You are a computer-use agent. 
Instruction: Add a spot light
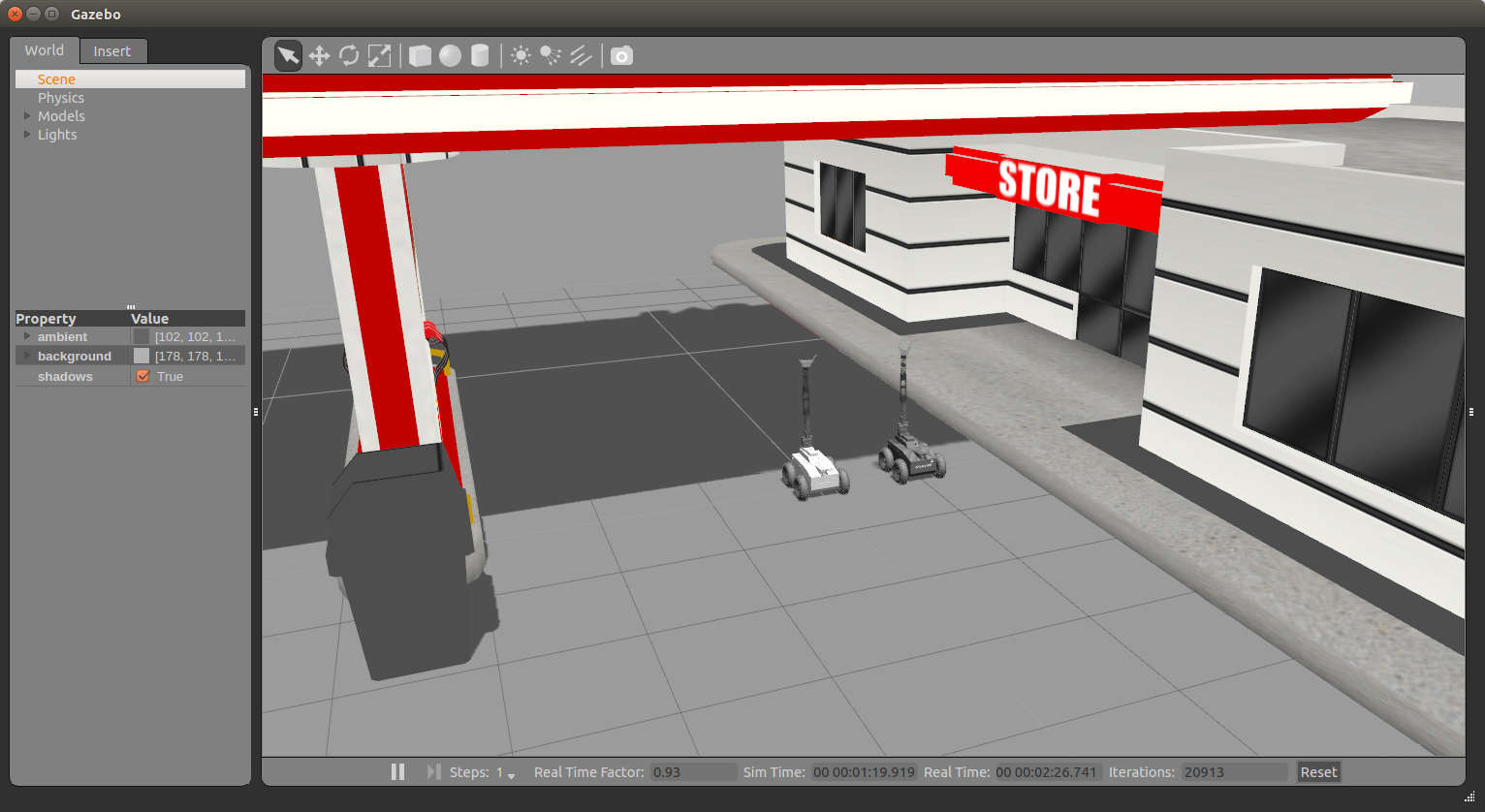pyautogui.click(x=551, y=56)
